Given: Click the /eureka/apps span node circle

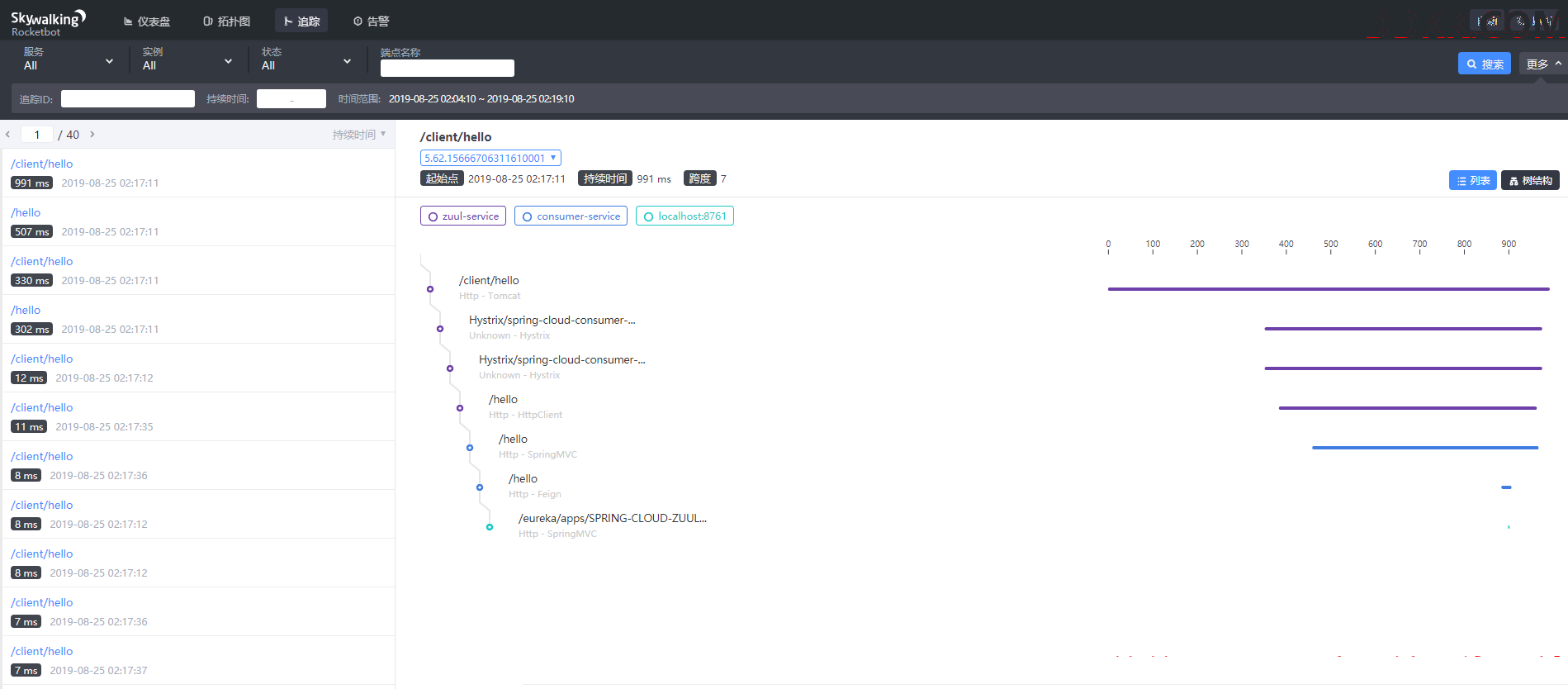Looking at the screenshot, I should coord(490,527).
